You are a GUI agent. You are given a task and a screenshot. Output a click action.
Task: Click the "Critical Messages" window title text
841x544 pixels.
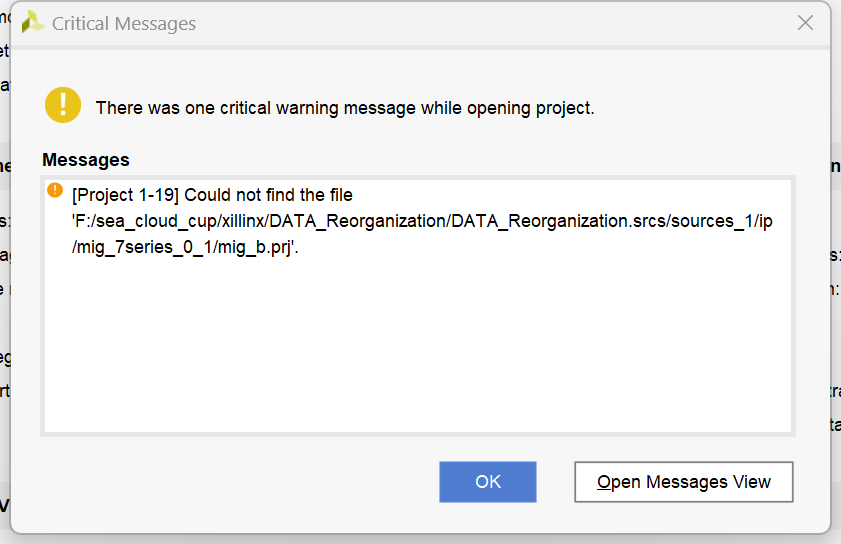coord(124,24)
